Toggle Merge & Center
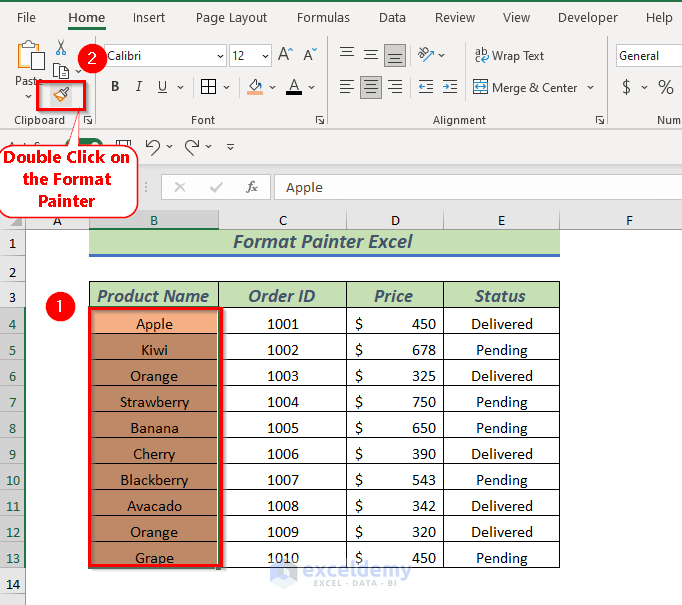 525,87
